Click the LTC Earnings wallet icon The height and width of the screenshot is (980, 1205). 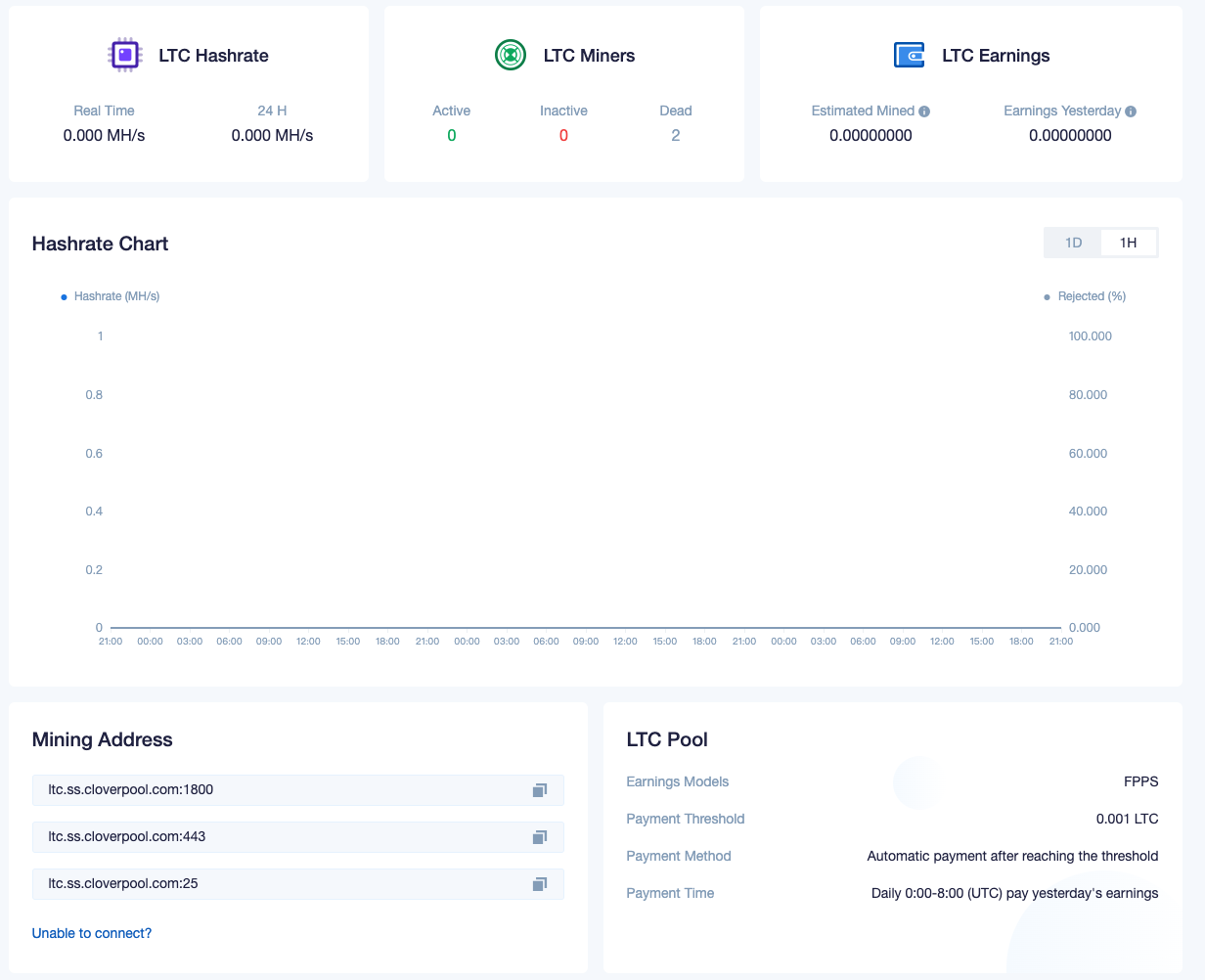point(910,55)
